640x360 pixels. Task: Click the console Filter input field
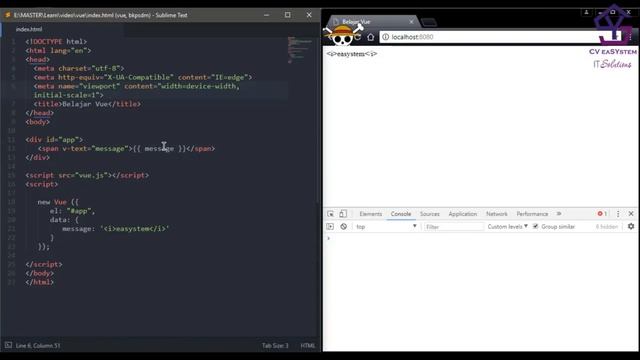point(453,227)
